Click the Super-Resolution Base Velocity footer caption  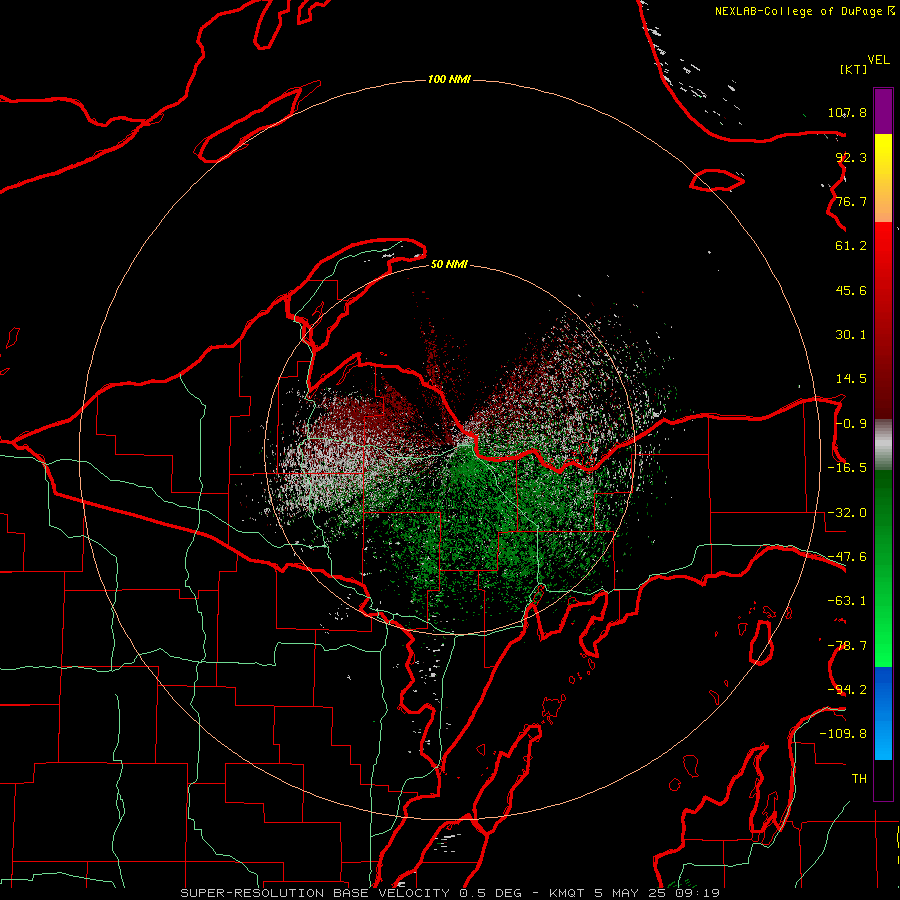point(449,893)
